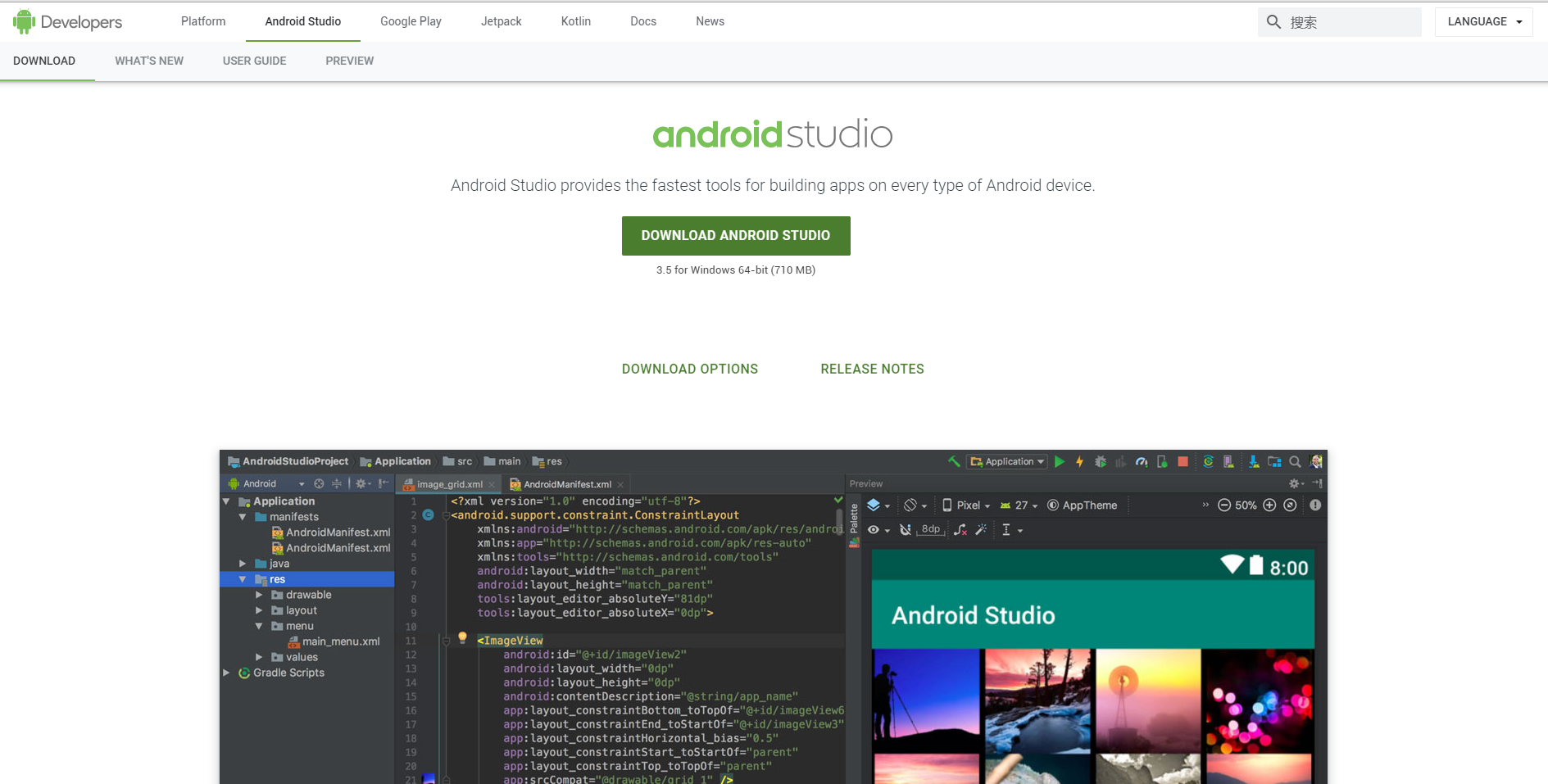Click the Android Developers logo

67,22
